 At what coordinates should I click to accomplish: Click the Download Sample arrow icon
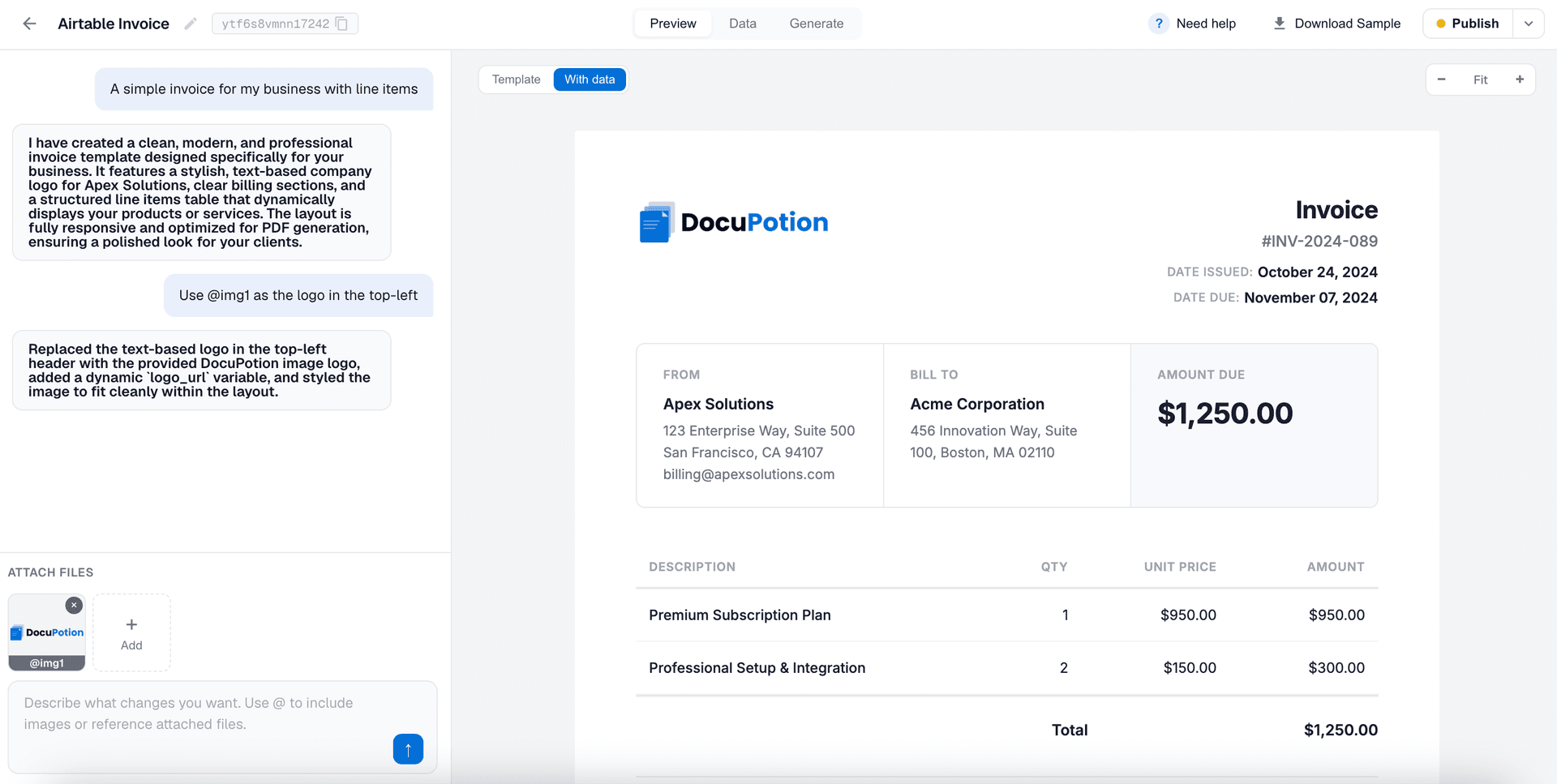tap(1279, 24)
